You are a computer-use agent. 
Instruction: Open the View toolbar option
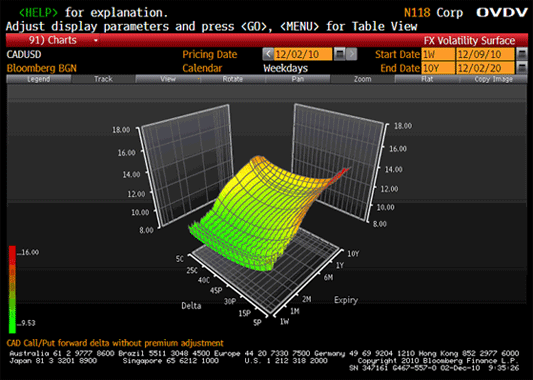pos(168,79)
